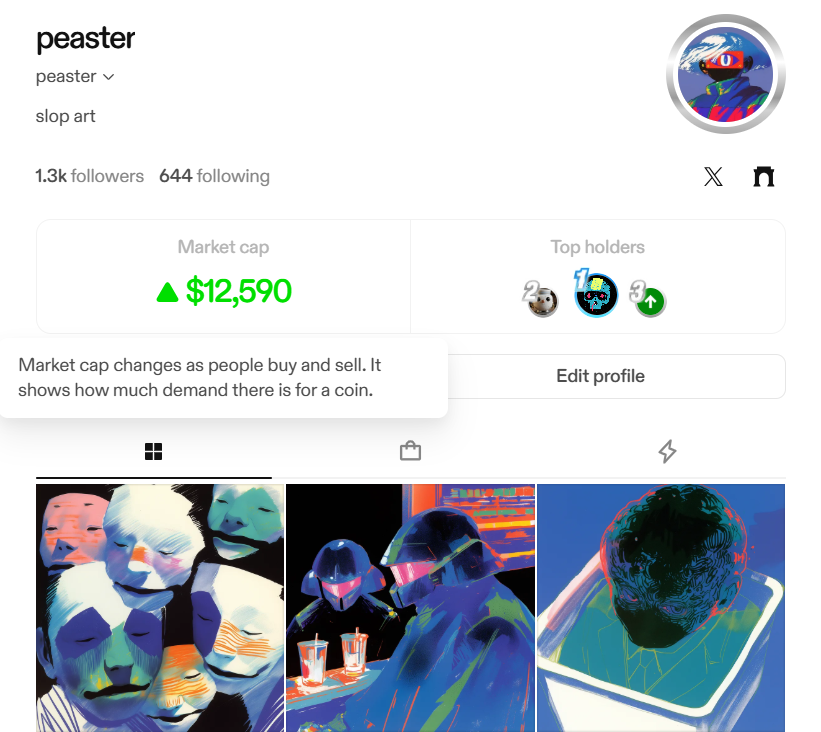Viewport: 821px width, 732px height.
Task: Switch to the grid posts tab
Action: click(153, 451)
